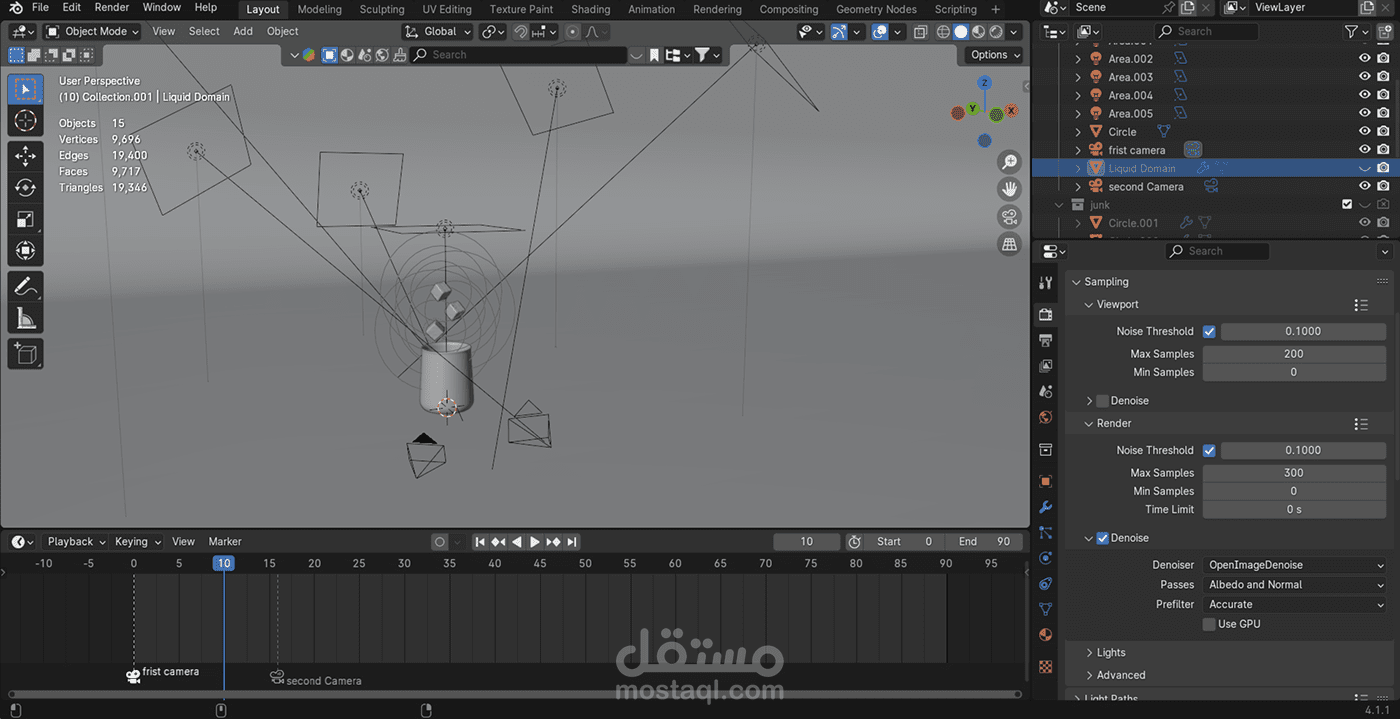Open the Global transform orientation dropdown
Image resolution: width=1400 pixels, height=719 pixels.
click(438, 31)
